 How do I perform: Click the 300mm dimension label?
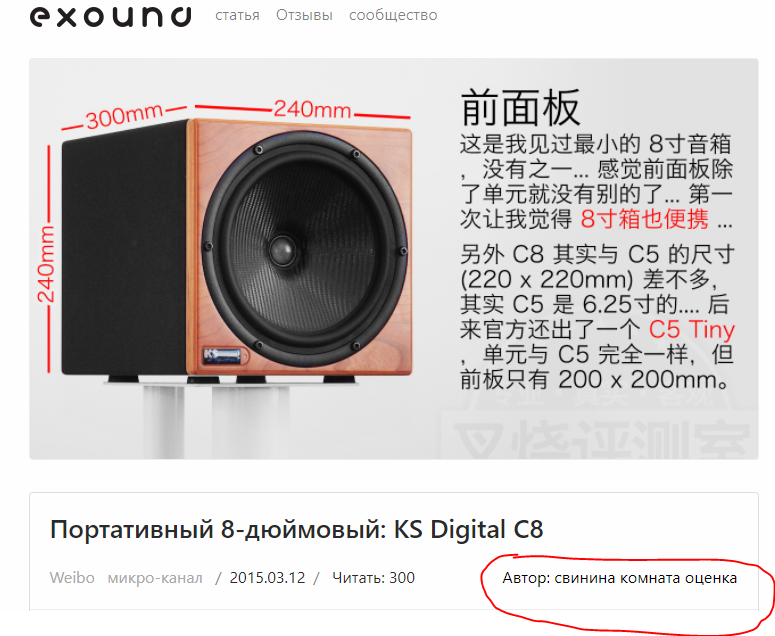click(x=124, y=115)
